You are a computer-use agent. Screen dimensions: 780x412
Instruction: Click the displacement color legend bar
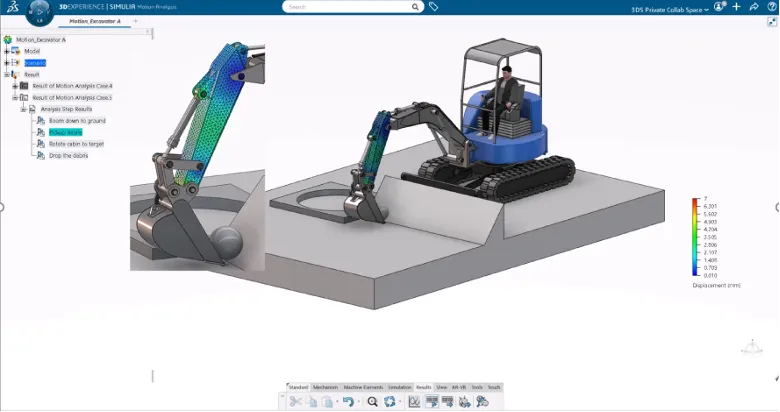(695, 236)
